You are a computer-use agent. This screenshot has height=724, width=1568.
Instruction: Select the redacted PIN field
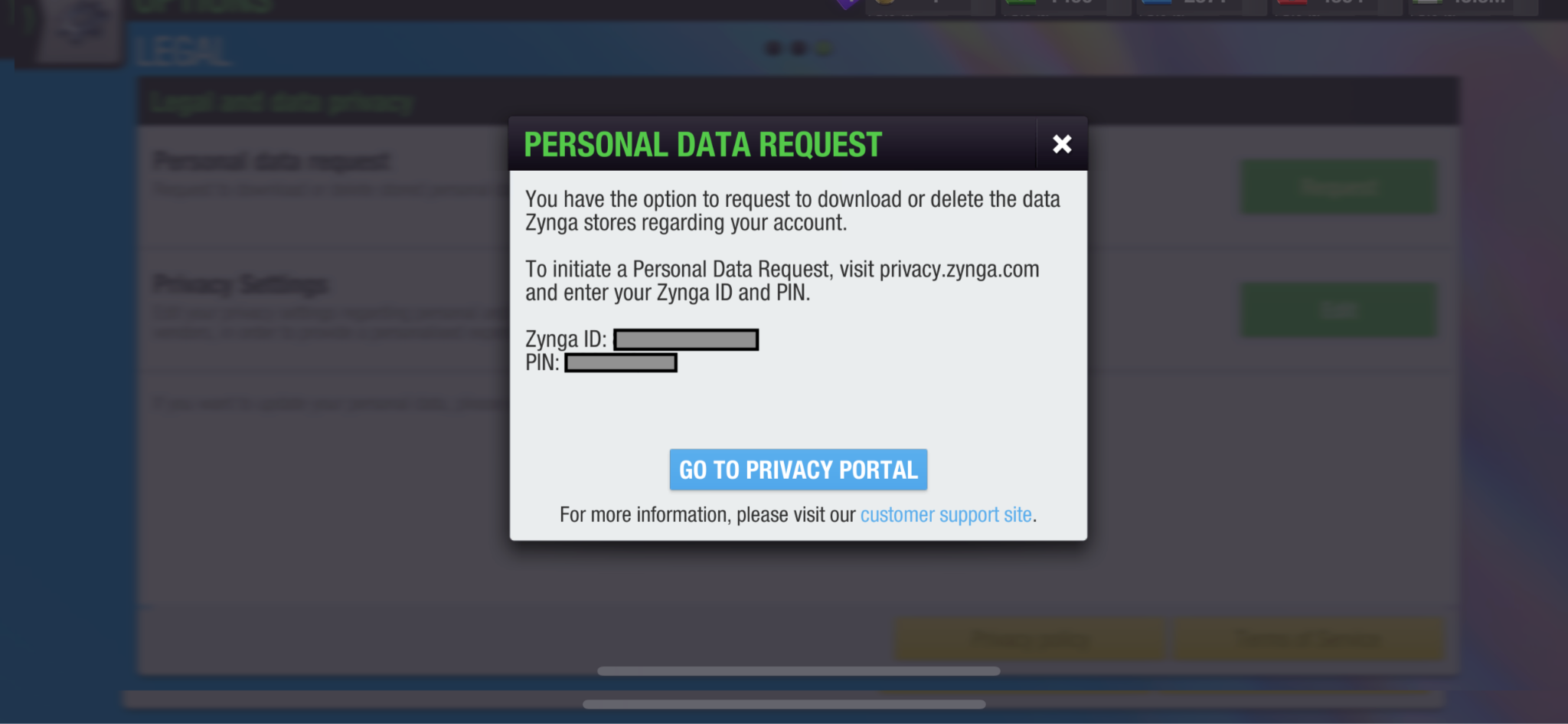[x=621, y=362]
